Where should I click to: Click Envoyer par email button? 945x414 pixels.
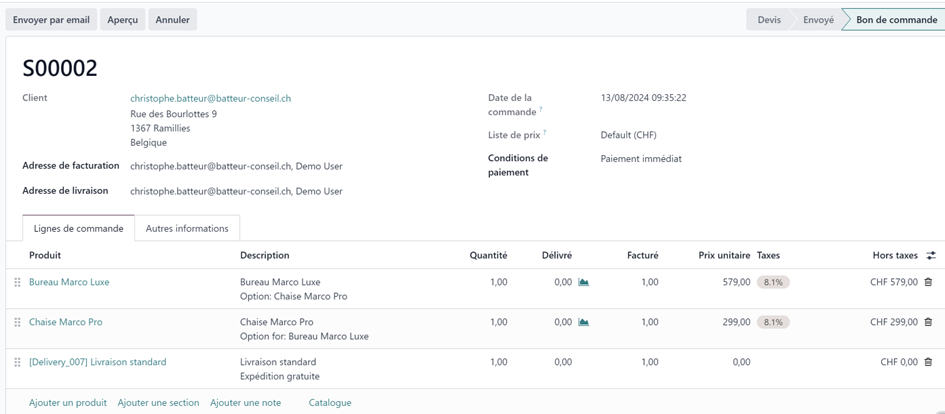tap(51, 20)
